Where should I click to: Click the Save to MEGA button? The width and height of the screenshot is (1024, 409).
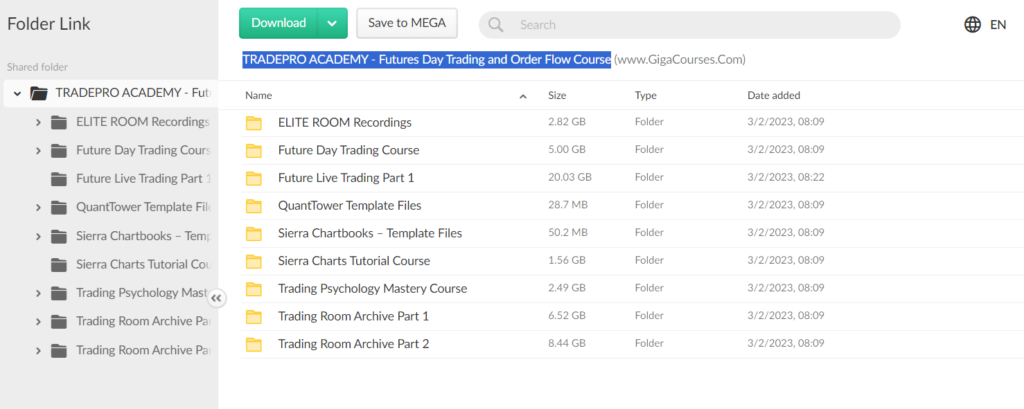pos(407,23)
